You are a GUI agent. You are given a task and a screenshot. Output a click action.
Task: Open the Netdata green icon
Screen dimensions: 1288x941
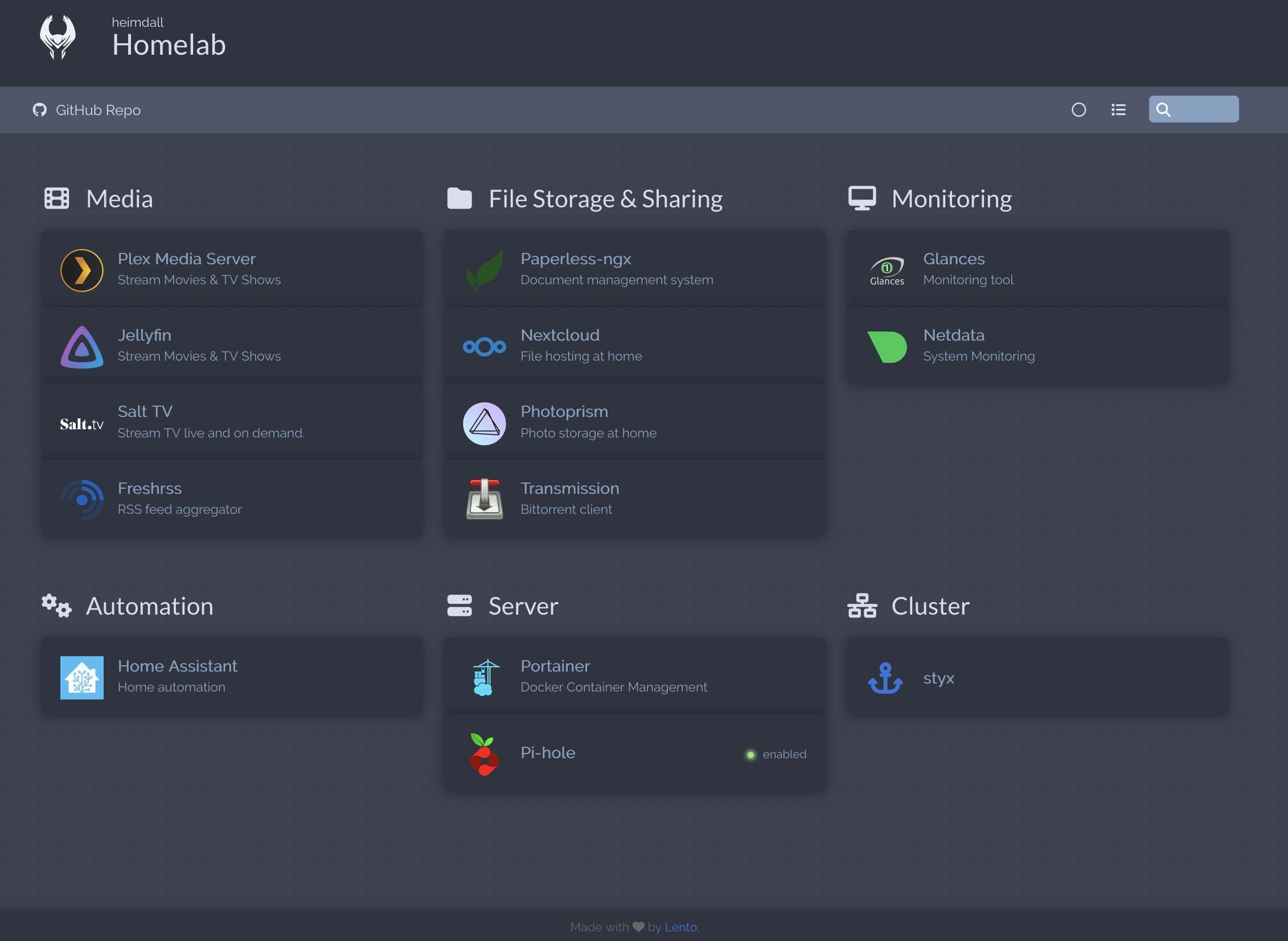click(887, 346)
